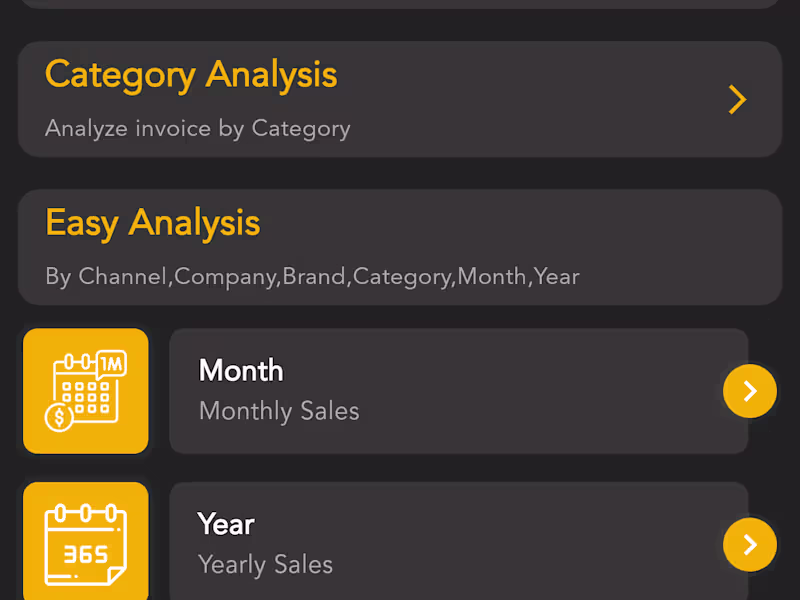Open the Category Analysis heading
Screen dimensions: 800x600
[x=191, y=75]
